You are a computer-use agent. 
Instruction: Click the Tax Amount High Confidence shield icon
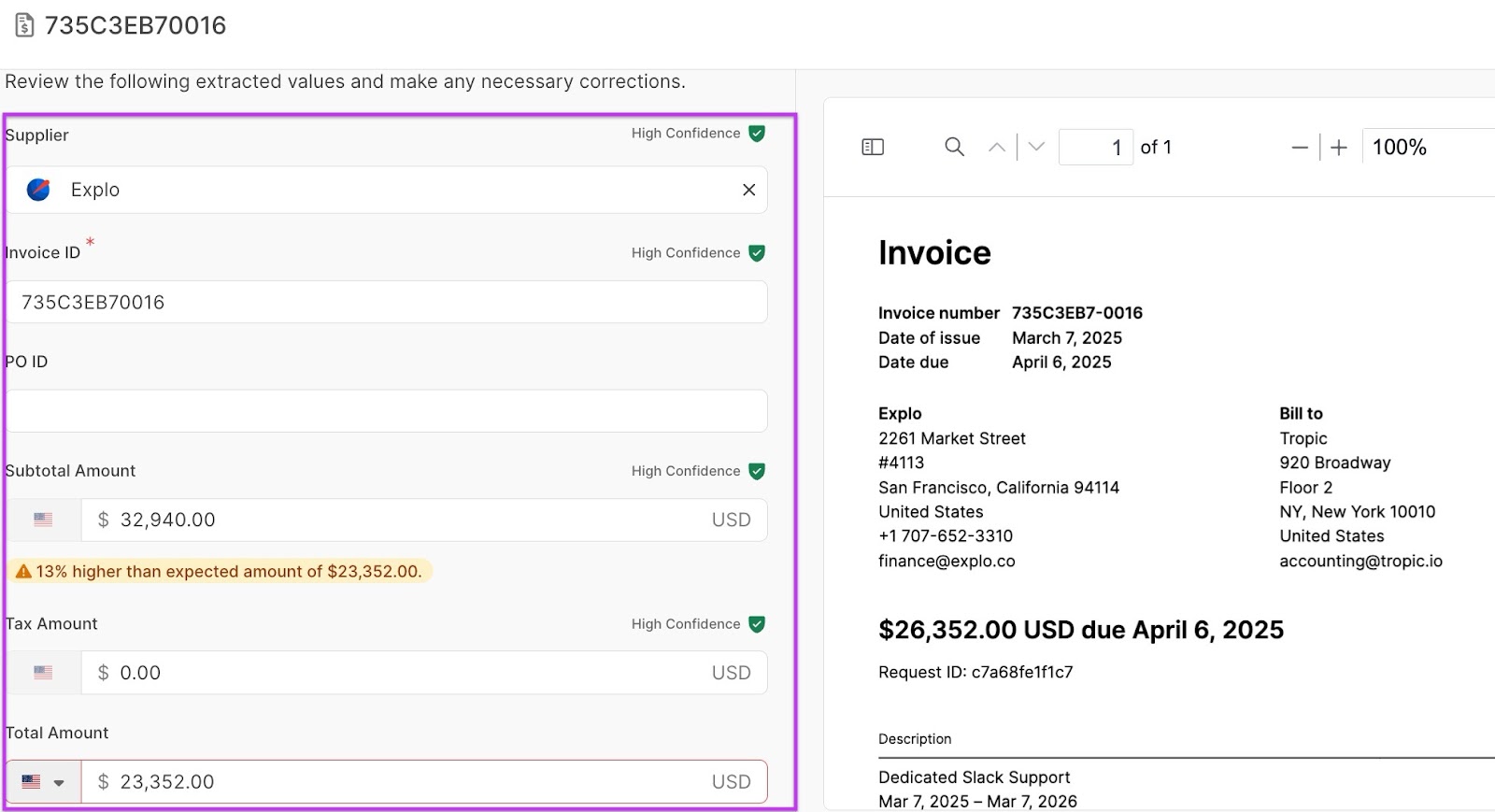point(757,624)
